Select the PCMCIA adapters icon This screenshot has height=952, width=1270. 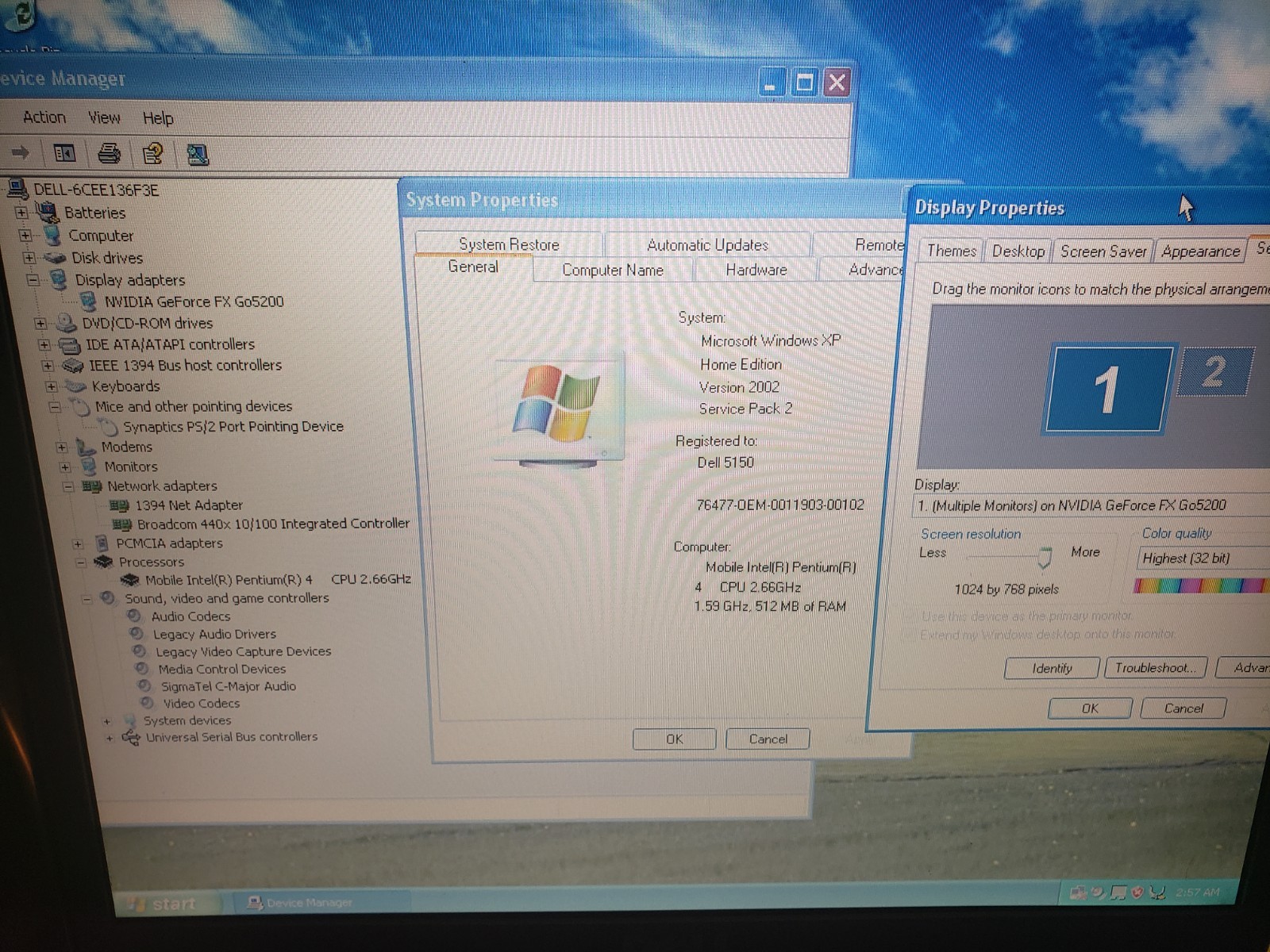[x=102, y=543]
